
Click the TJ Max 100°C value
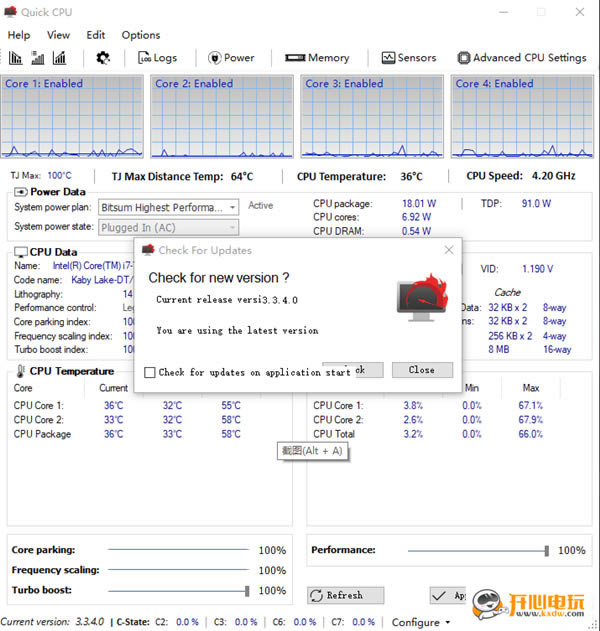[59, 176]
